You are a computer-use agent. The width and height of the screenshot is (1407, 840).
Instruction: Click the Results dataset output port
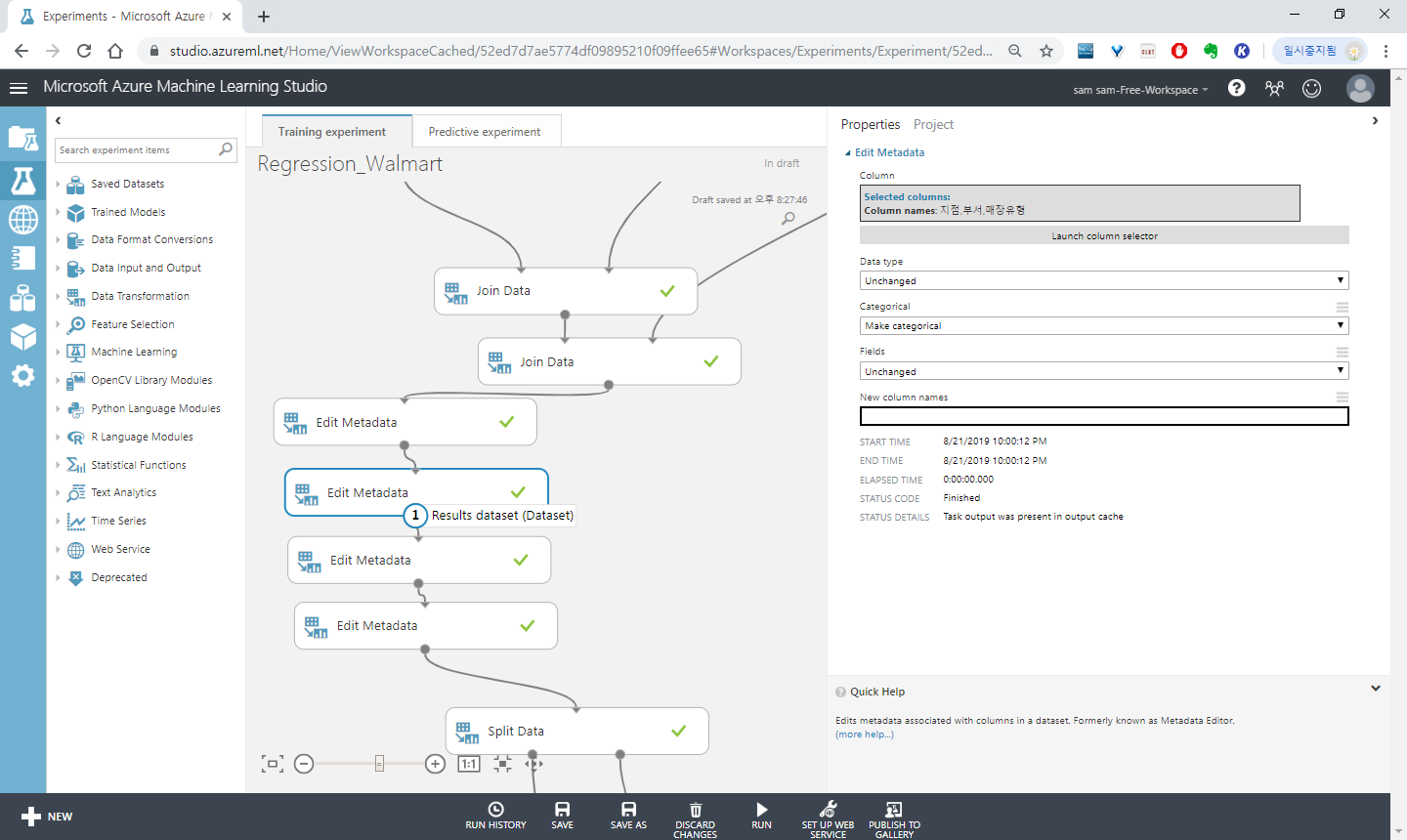point(415,515)
